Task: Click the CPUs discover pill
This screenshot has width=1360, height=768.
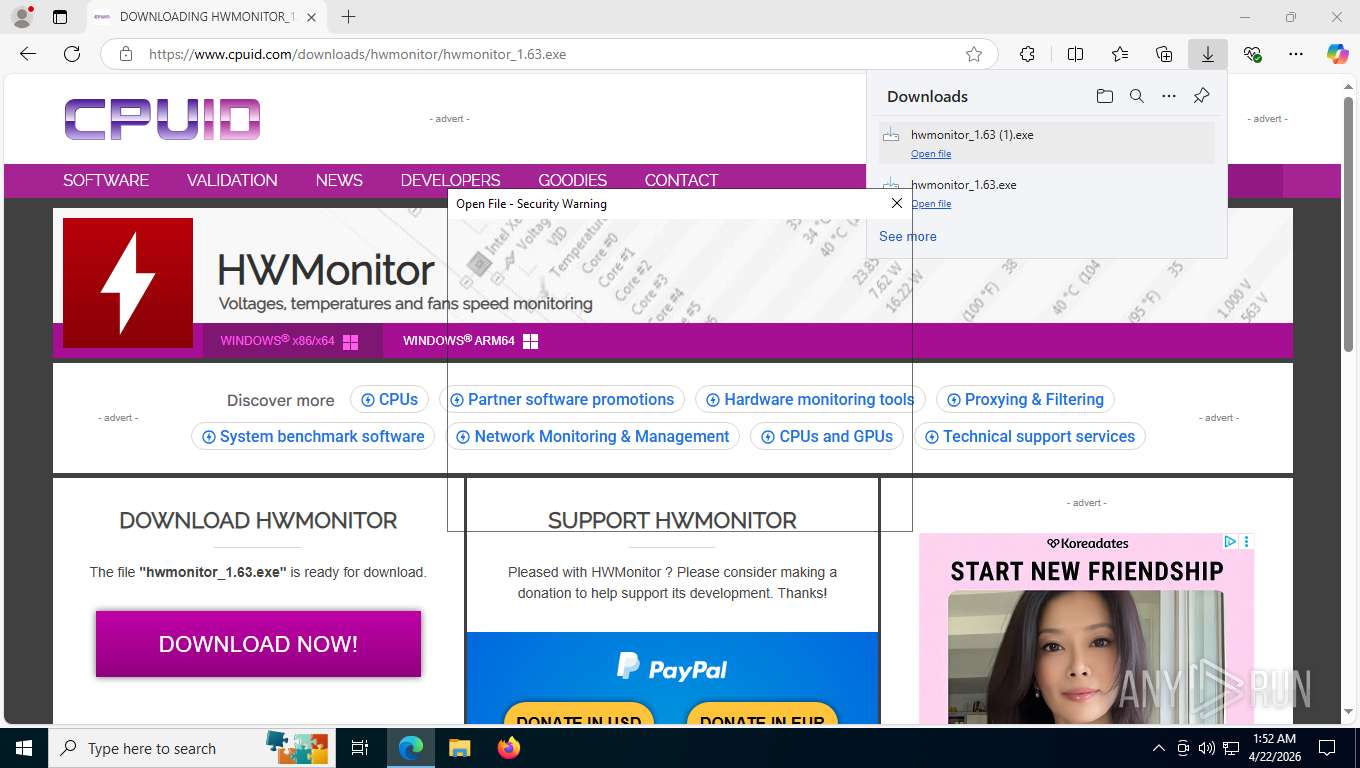Action: (x=390, y=399)
